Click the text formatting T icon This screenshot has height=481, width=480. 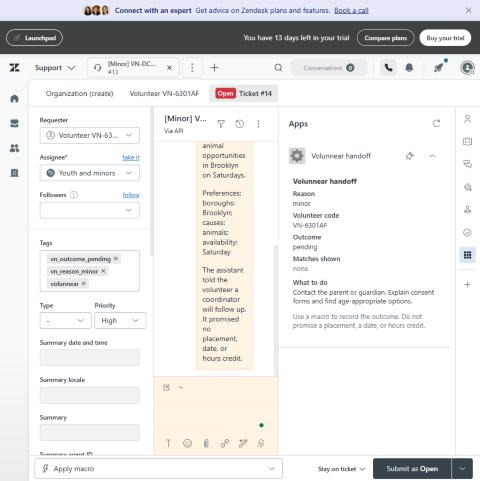pyautogui.click(x=168, y=443)
